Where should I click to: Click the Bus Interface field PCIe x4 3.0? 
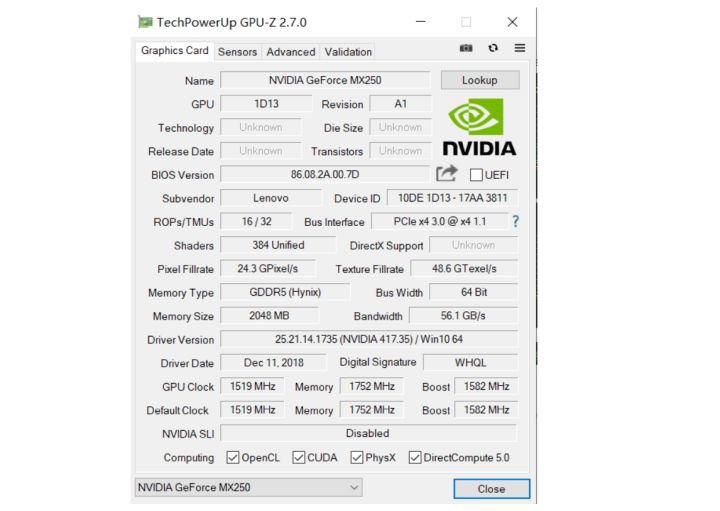[x=440, y=221]
